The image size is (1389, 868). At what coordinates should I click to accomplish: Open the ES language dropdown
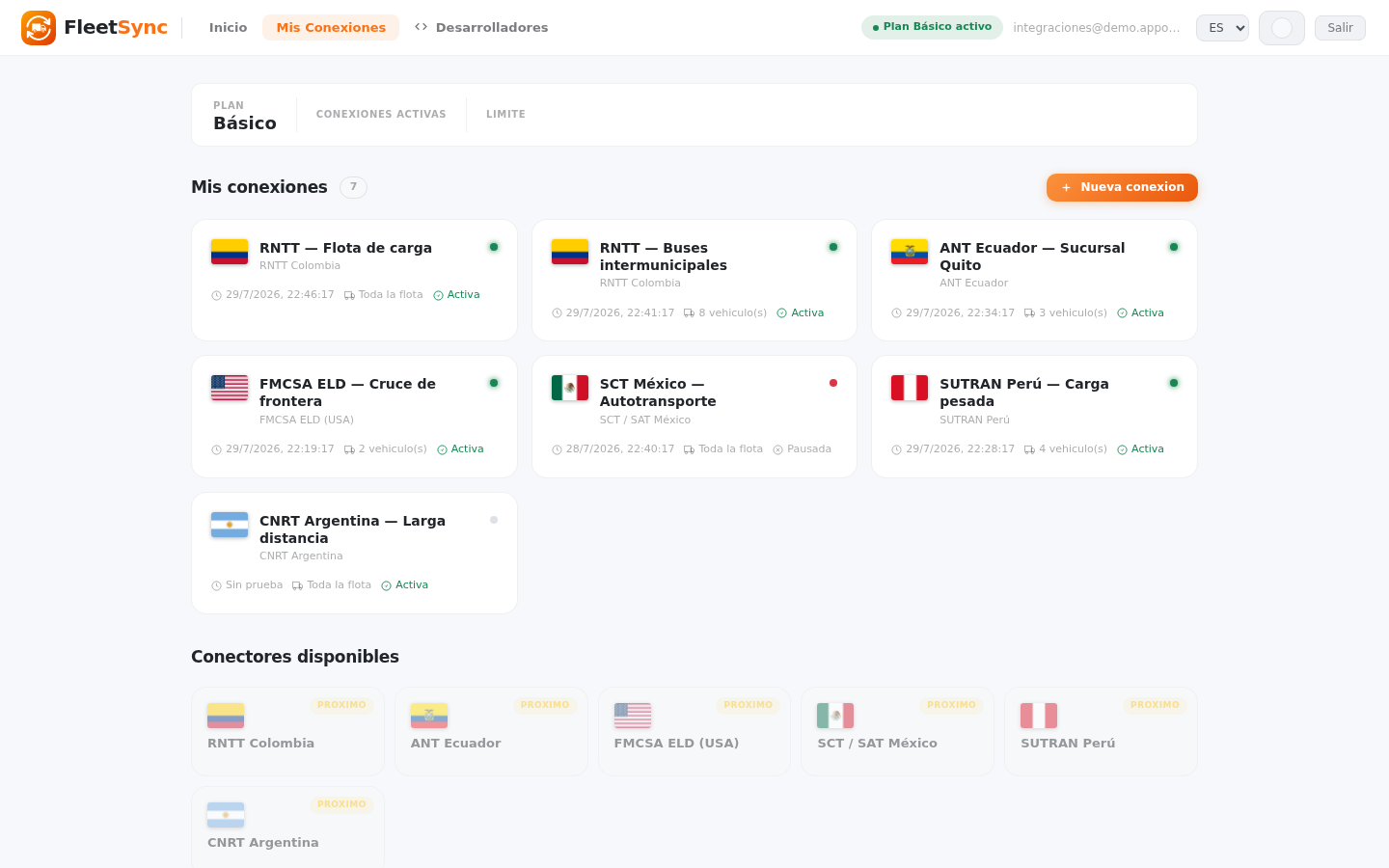[1222, 28]
